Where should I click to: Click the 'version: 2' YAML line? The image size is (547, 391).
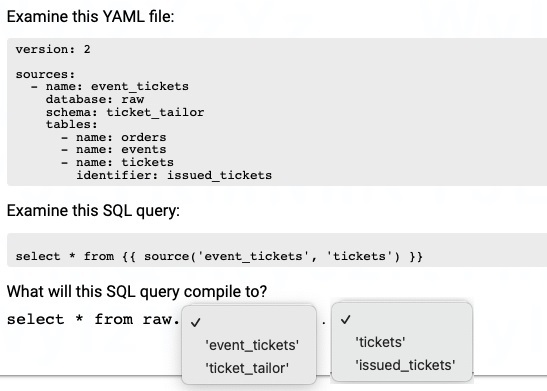[x=53, y=49]
